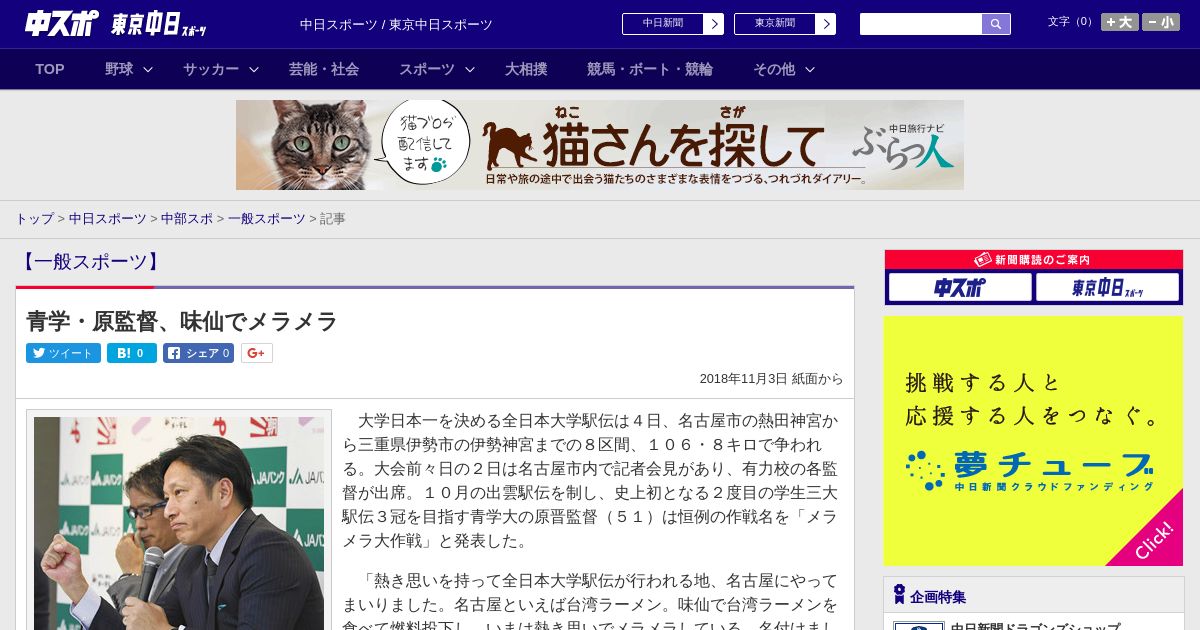Click the date text 2018年11月3日 紙面から
Viewport: 1200px width, 630px height.
tap(771, 379)
